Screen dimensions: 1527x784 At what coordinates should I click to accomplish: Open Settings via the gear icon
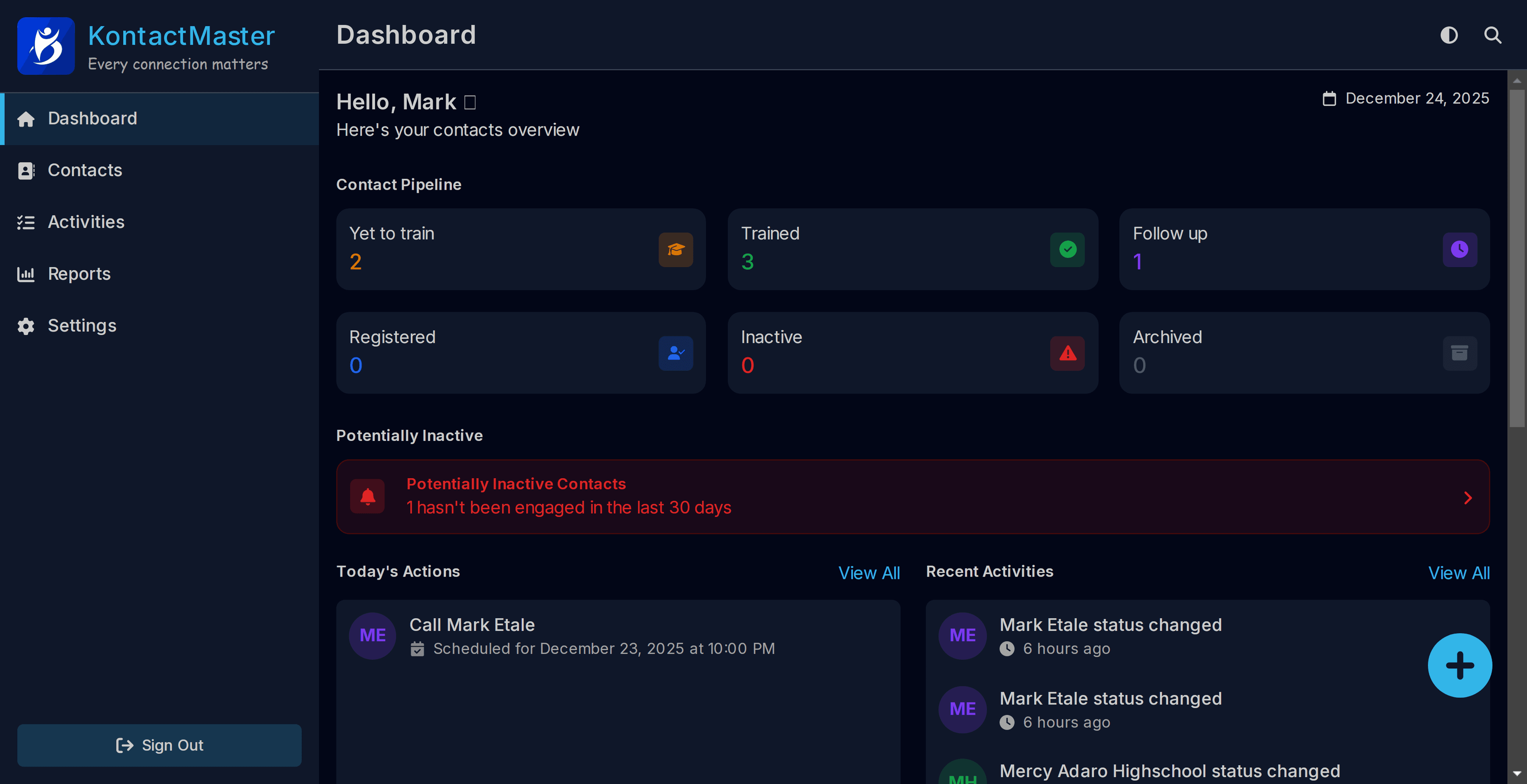(x=26, y=325)
